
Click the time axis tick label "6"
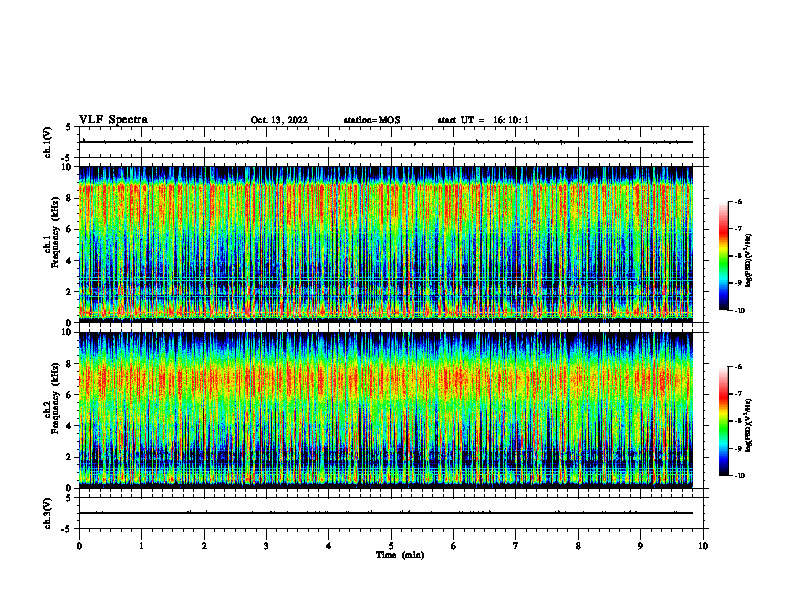[x=454, y=546]
